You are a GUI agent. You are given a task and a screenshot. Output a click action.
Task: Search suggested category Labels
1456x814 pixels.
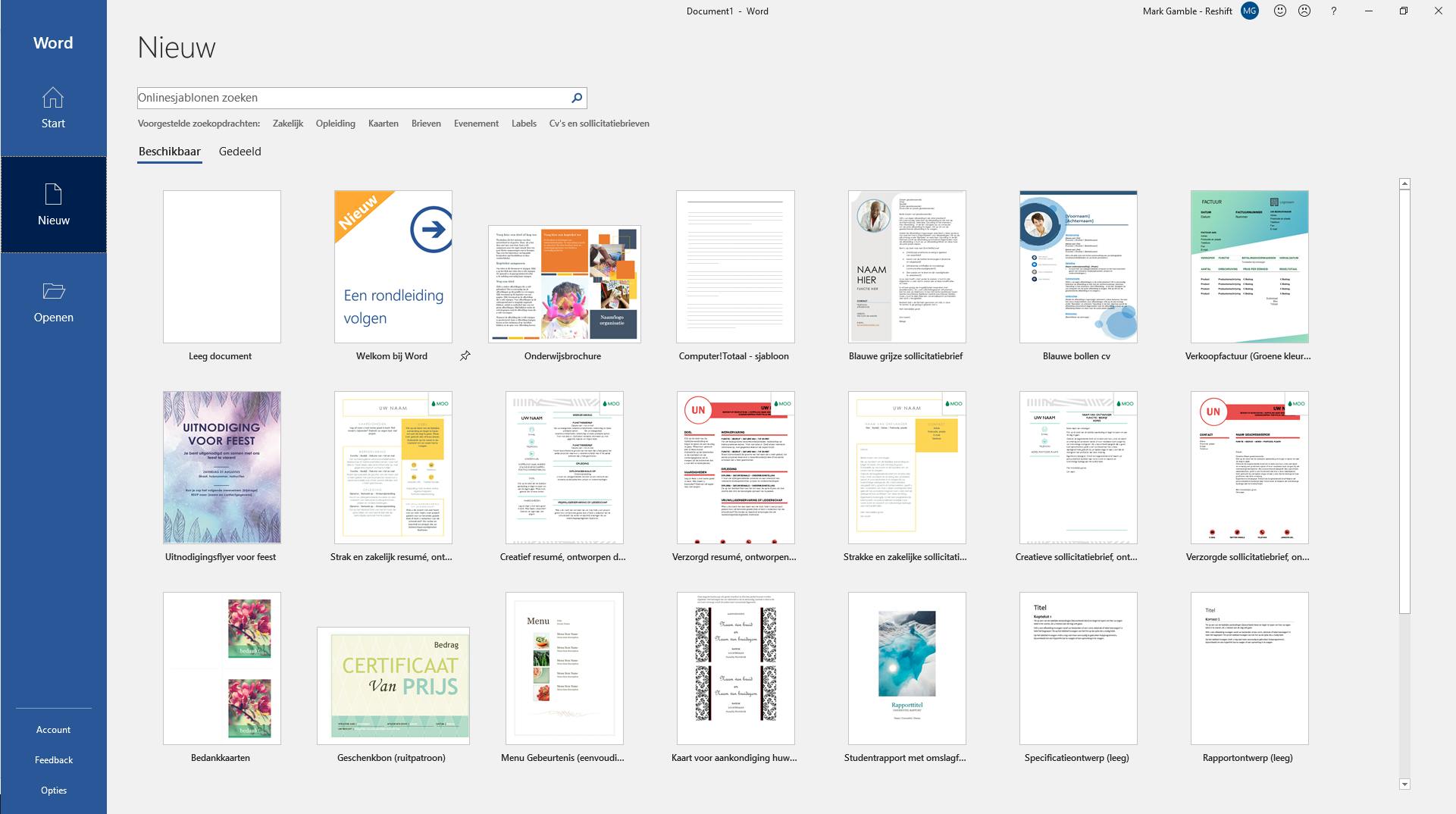[x=524, y=124]
